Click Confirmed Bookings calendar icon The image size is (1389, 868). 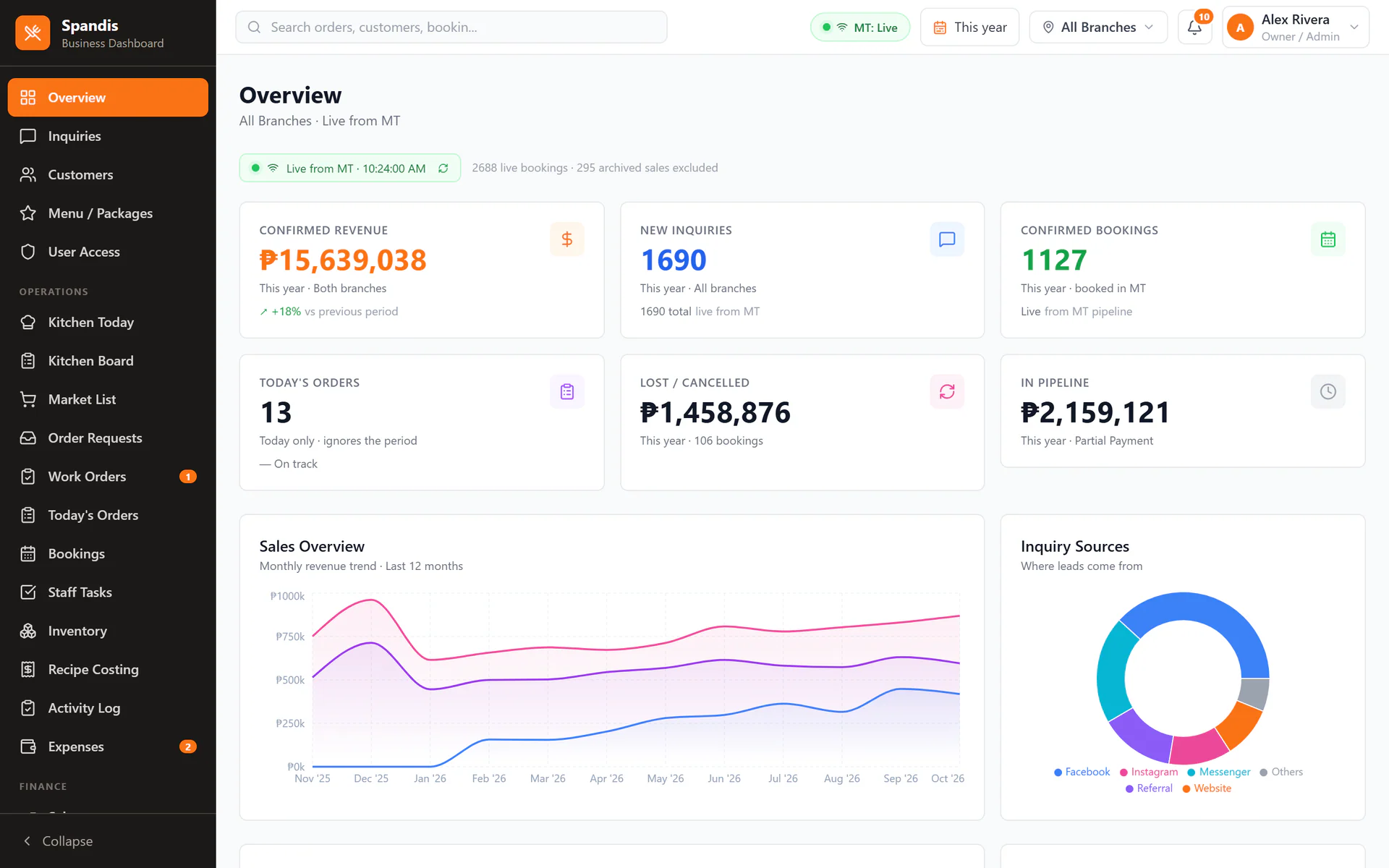click(1328, 239)
